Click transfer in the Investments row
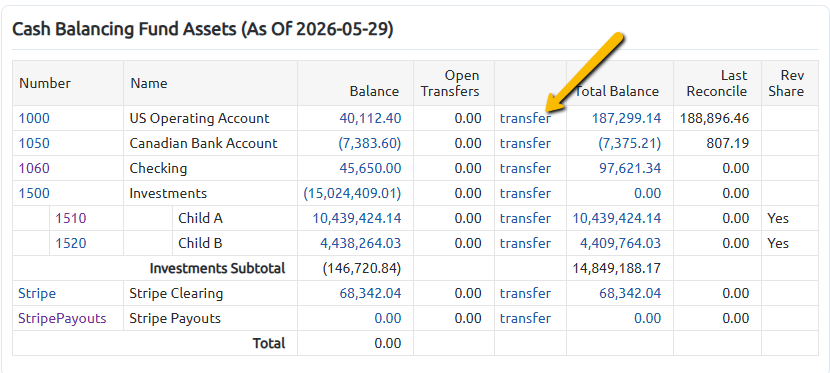This screenshot has height=373, width=830. (x=526, y=194)
